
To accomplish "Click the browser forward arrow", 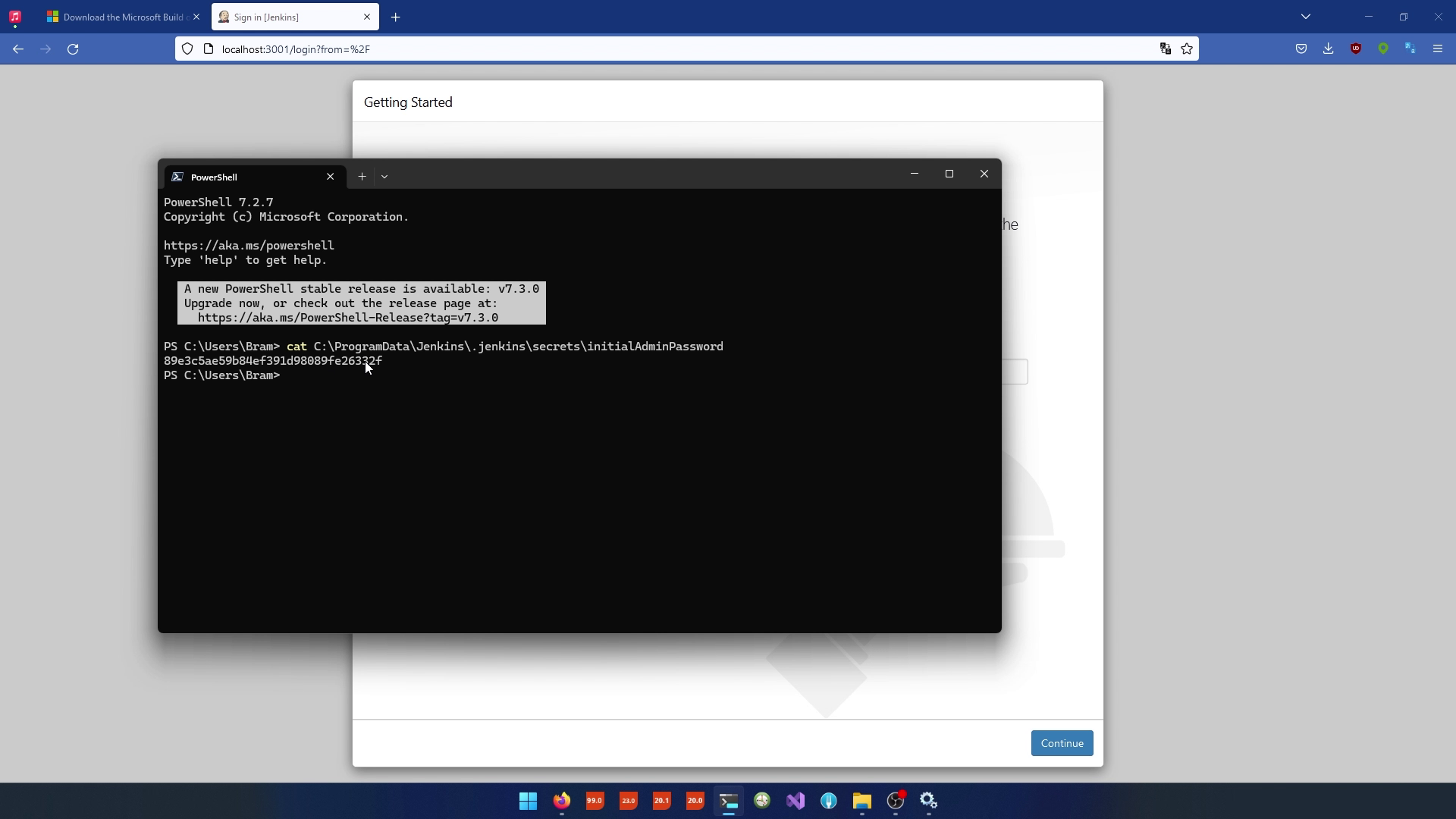I will 45,49.
